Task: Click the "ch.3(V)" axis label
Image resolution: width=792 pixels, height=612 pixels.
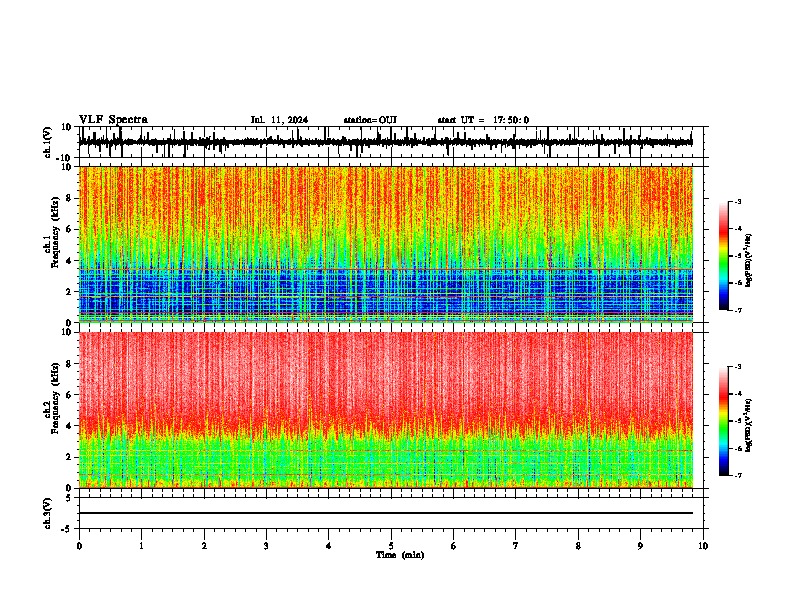Action: click(48, 513)
